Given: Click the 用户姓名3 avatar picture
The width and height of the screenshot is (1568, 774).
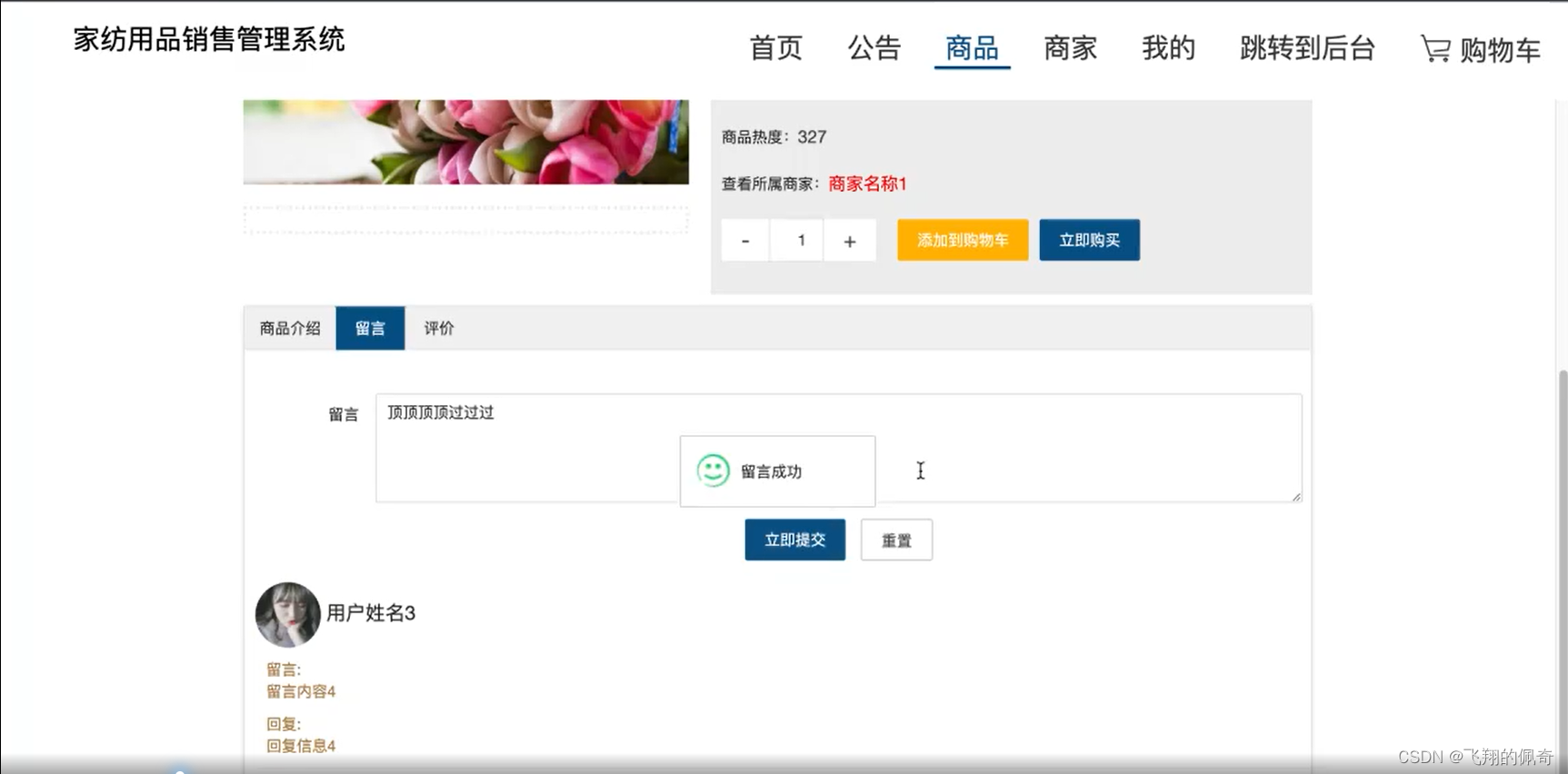Looking at the screenshot, I should (x=287, y=614).
